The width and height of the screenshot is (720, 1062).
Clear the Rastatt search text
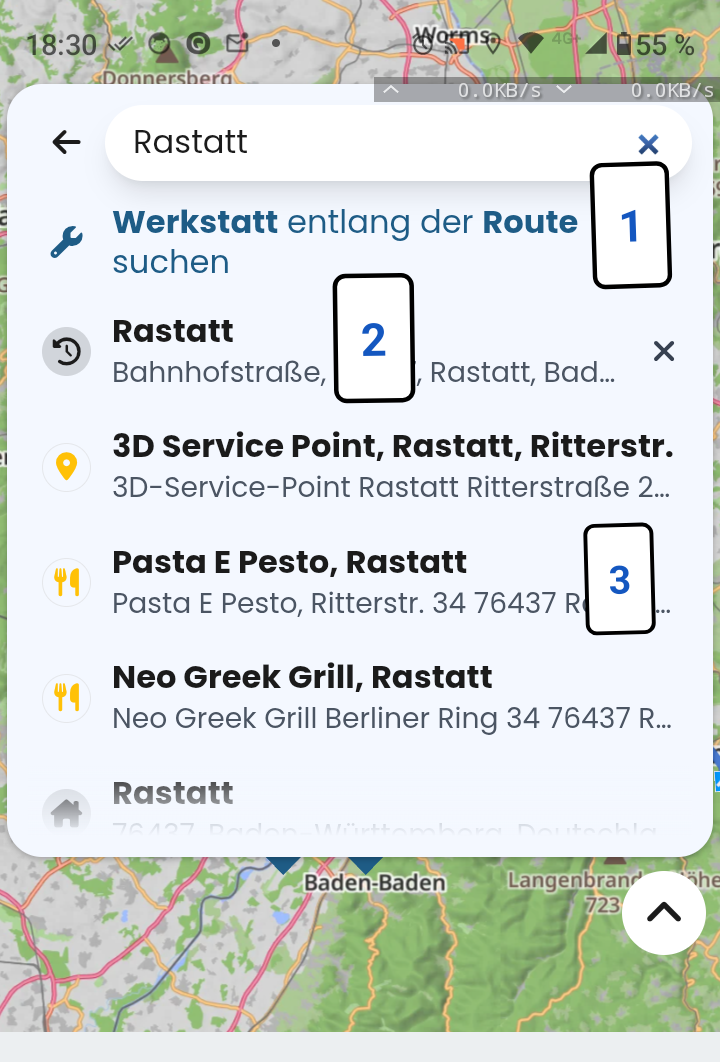pos(648,144)
